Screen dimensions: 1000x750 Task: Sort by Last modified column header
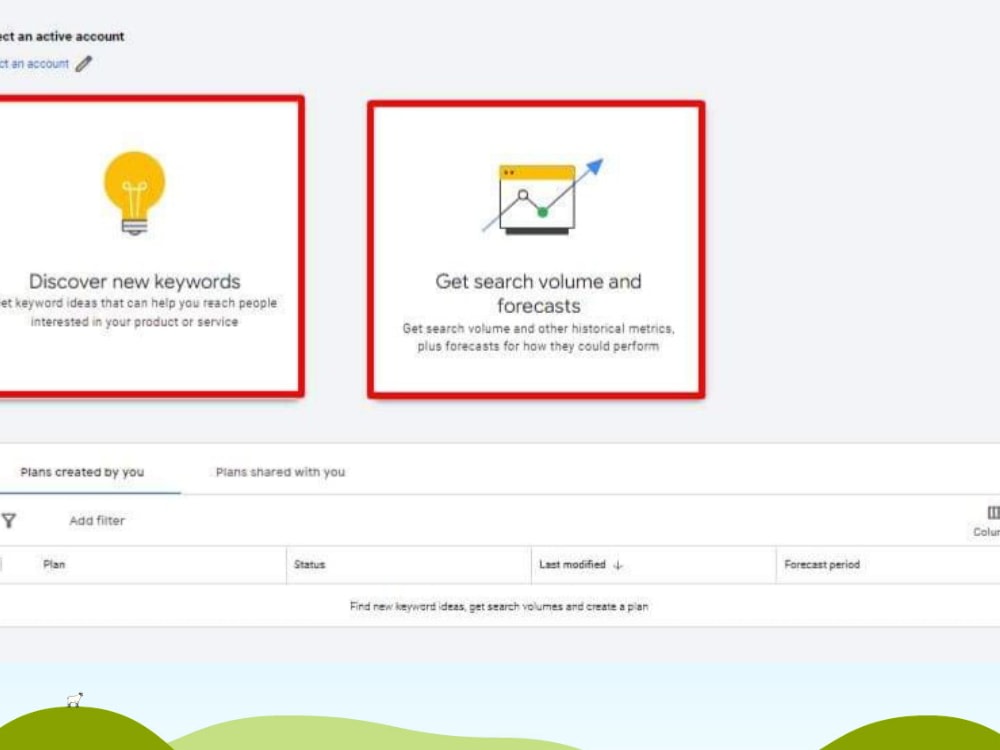click(x=572, y=565)
